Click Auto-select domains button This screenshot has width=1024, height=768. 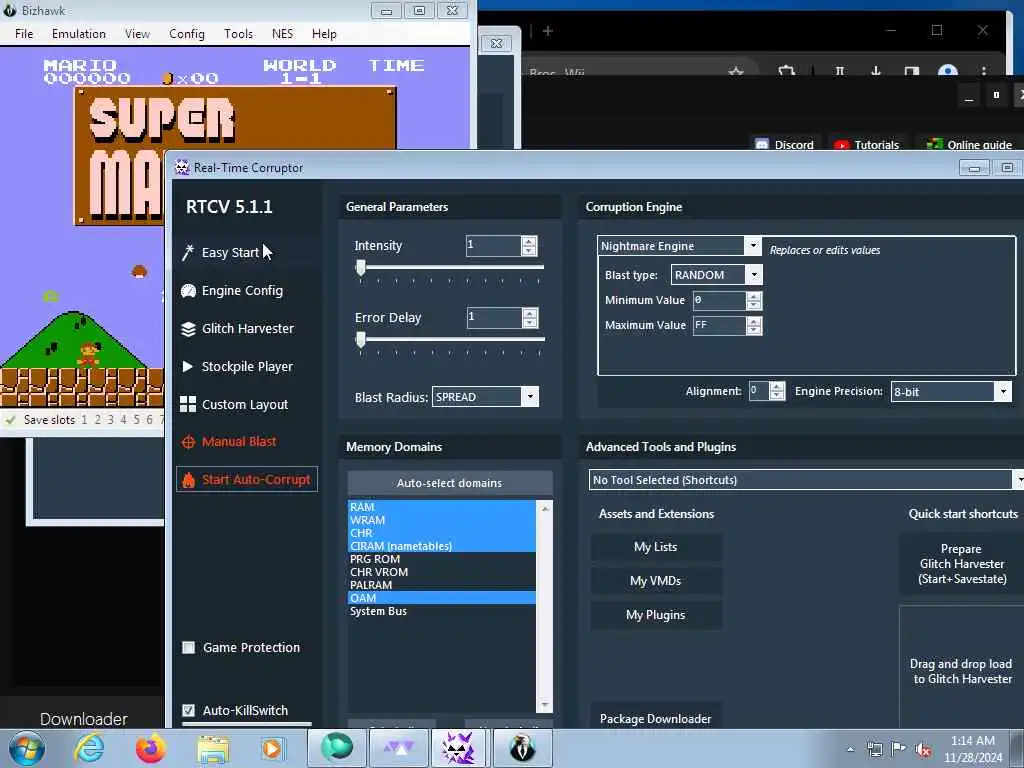450,483
